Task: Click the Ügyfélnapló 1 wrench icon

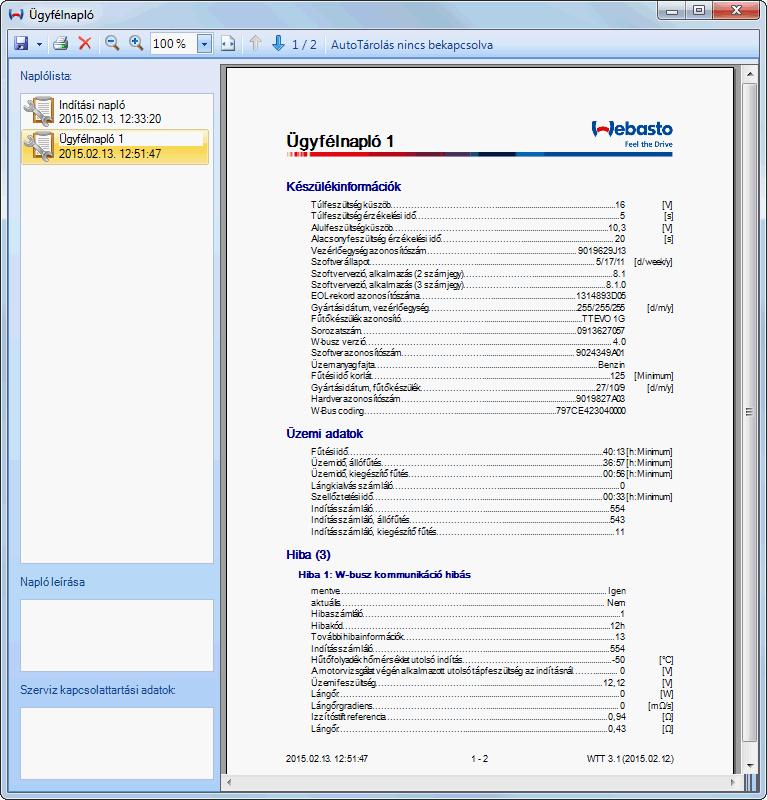Action: [x=39, y=146]
